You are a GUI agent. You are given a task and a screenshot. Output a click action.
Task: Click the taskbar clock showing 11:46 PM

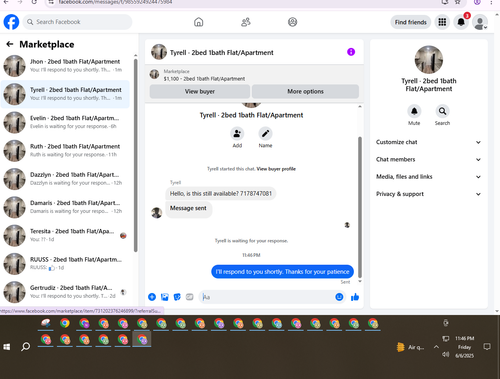click(465, 347)
